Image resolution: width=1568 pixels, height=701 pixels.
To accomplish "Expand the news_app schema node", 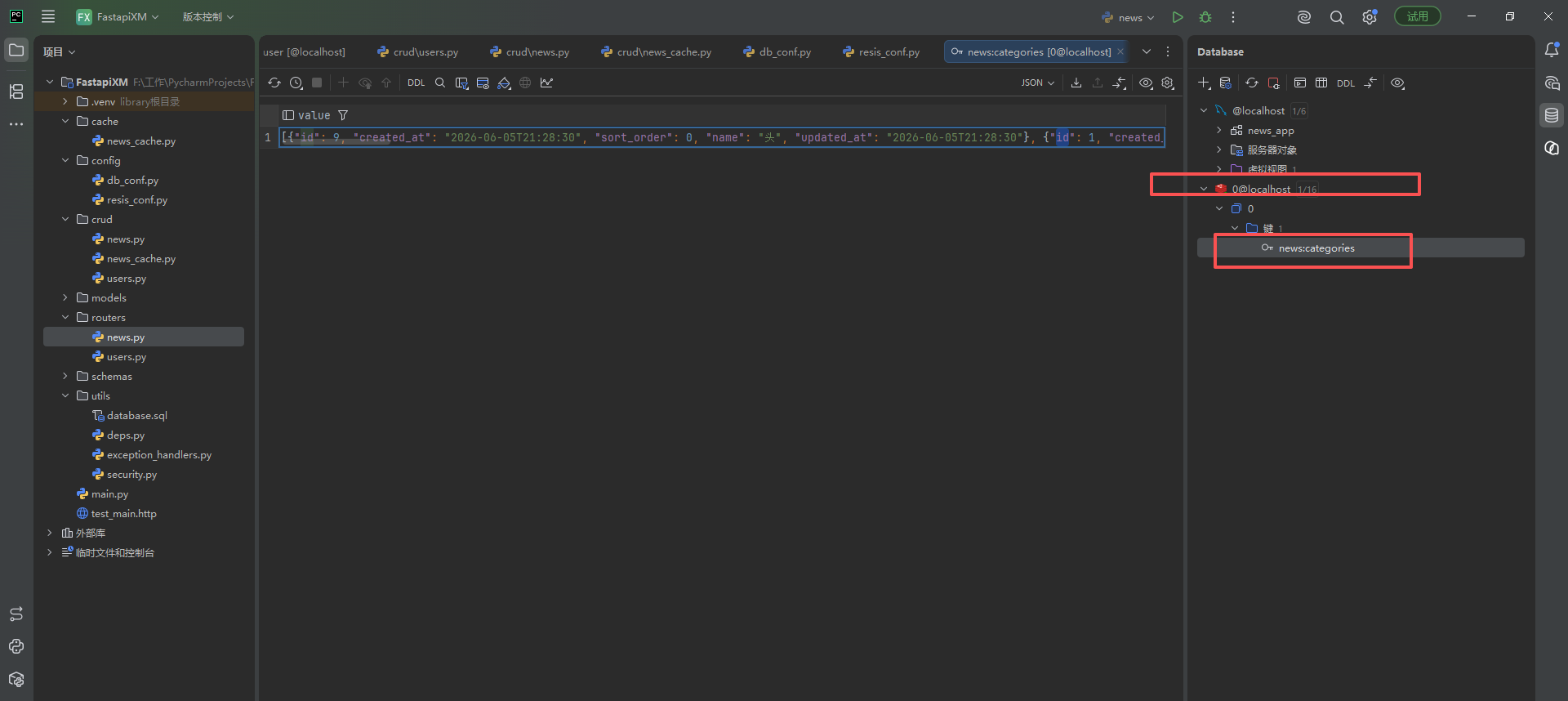I will click(1219, 130).
